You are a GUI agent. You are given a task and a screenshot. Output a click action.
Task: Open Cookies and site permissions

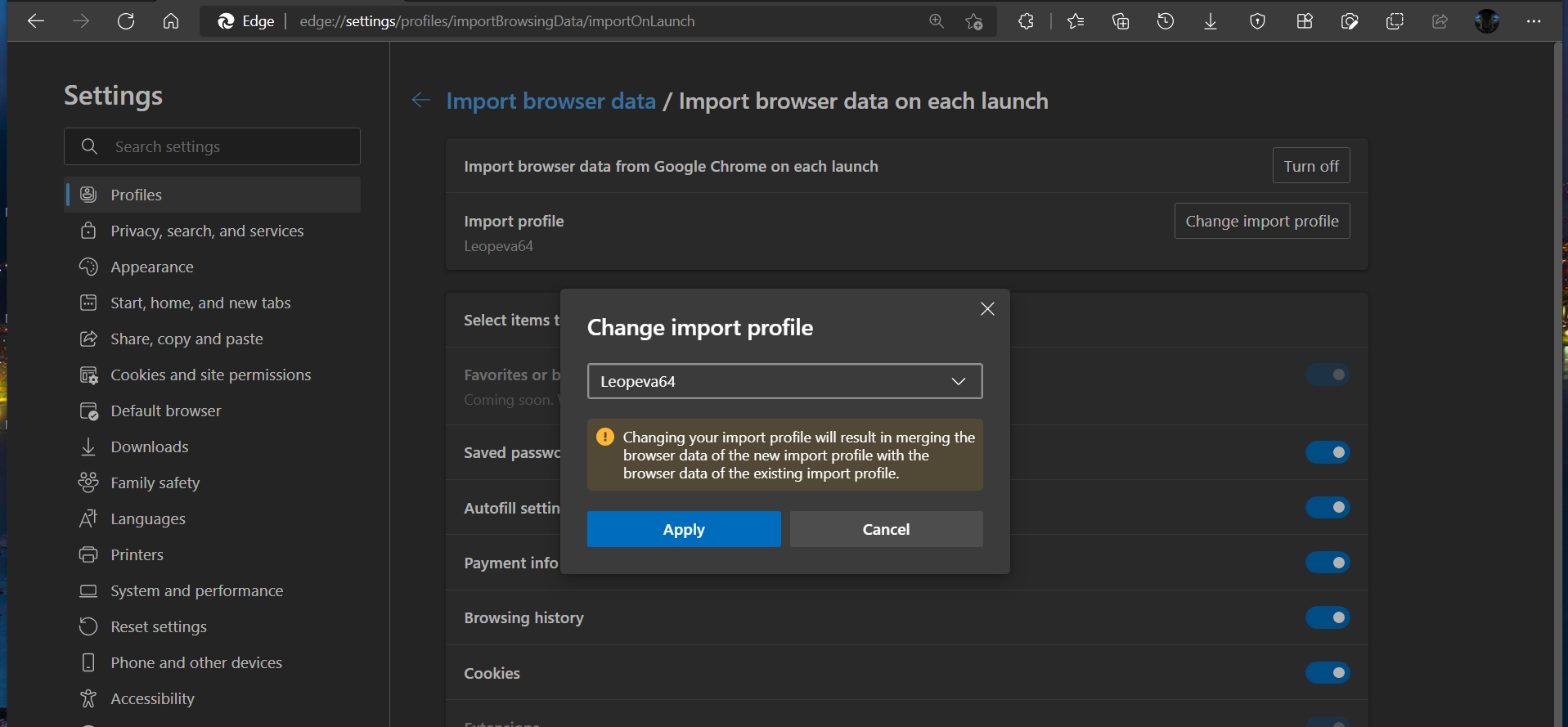(x=213, y=375)
